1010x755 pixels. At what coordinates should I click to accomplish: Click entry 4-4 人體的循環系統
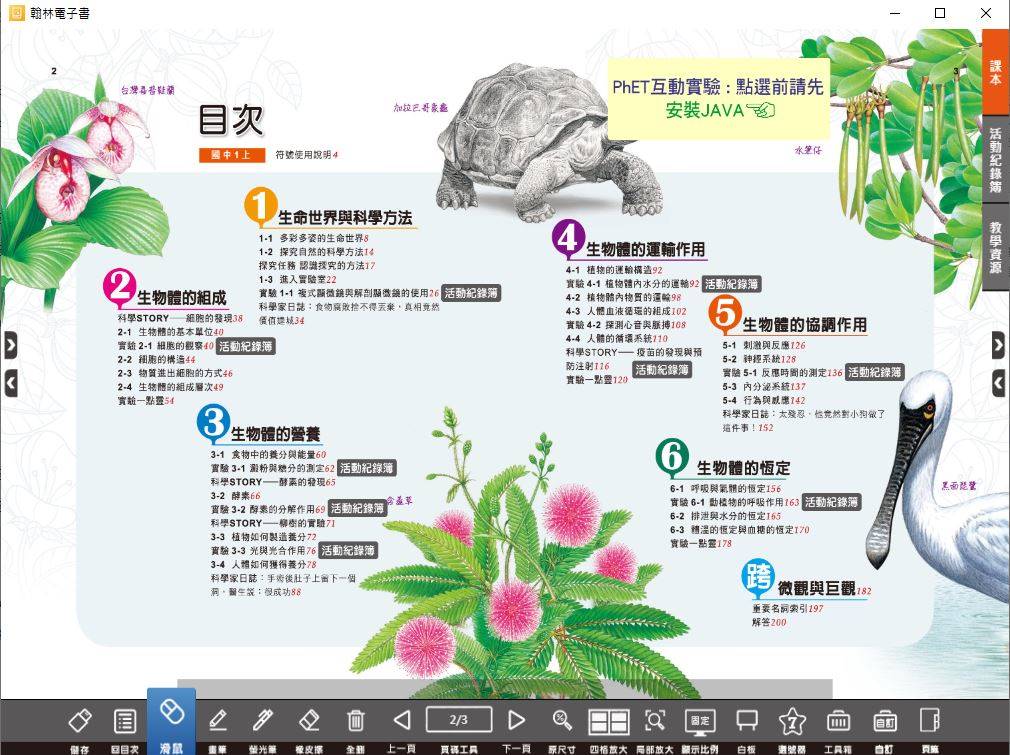[617, 338]
